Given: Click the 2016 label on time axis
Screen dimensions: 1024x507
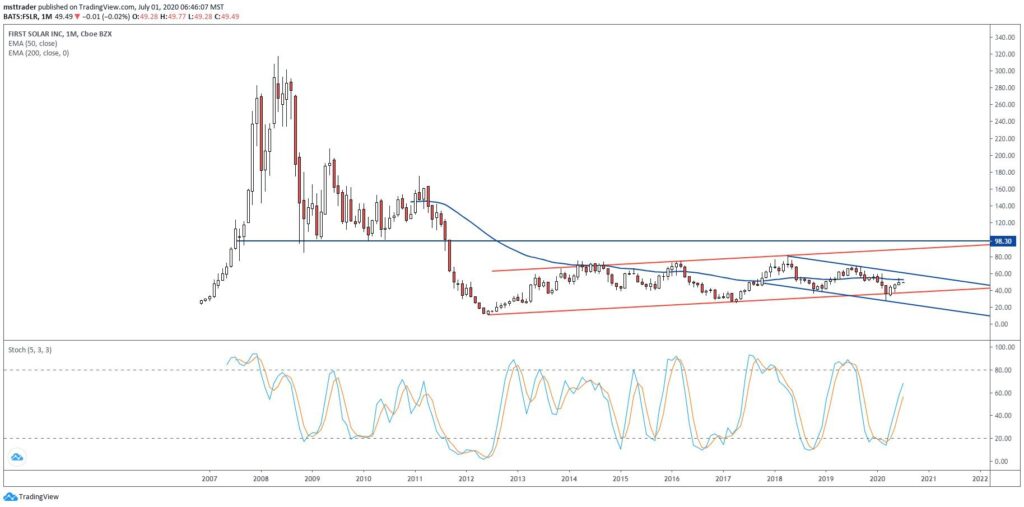Looking at the screenshot, I should coord(671,478).
